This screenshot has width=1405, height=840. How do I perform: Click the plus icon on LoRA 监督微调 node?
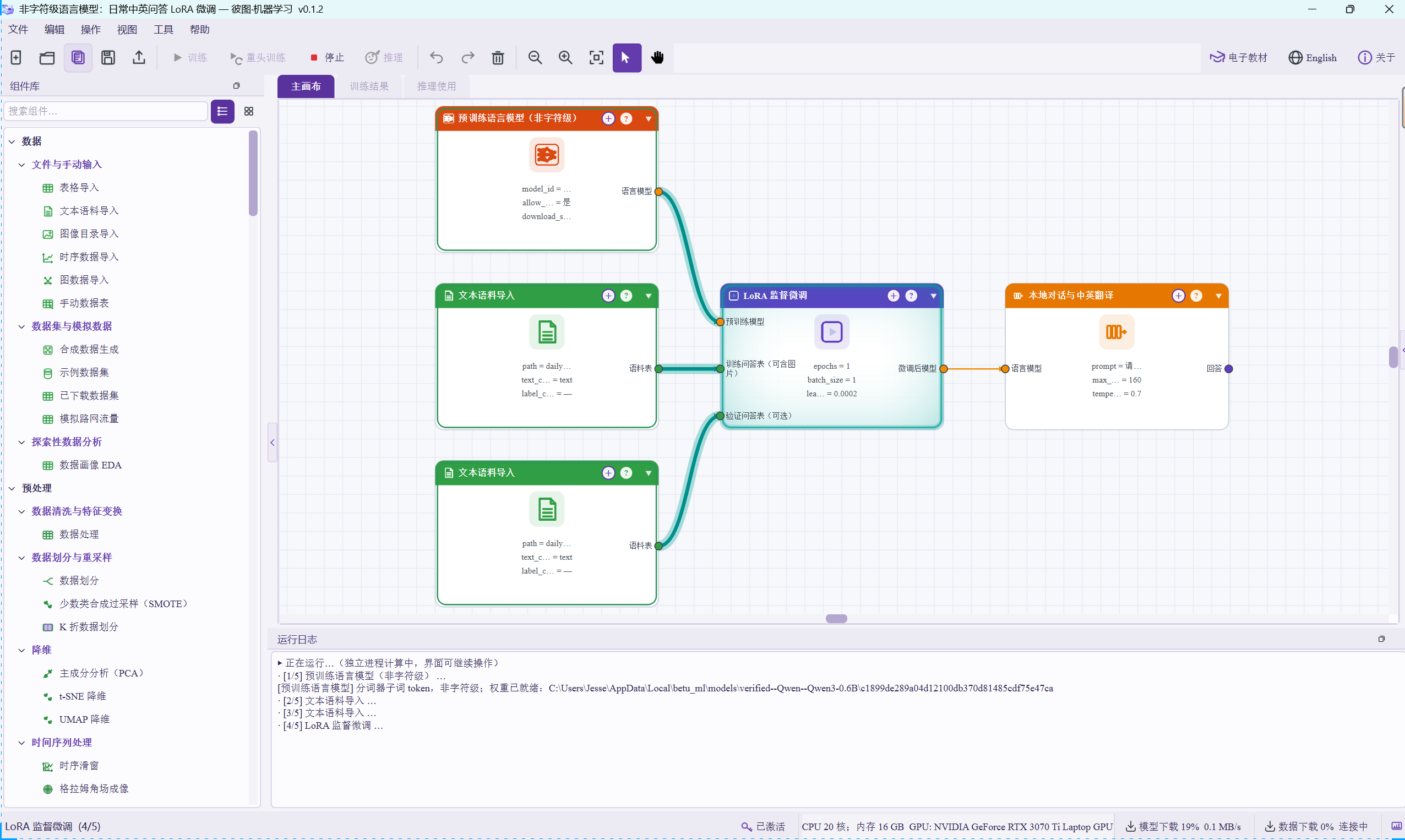(x=894, y=296)
